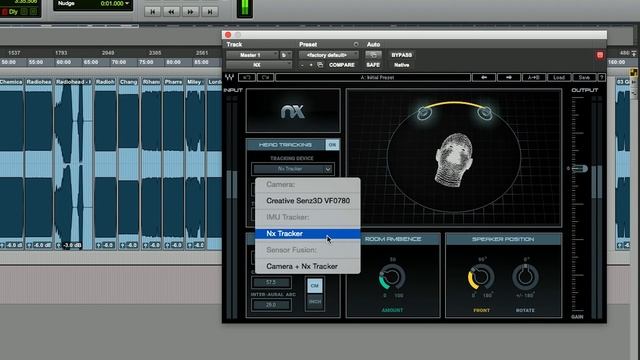Viewport: 640px width, 360px height.
Task: Click the copy settings icon beside plus
Action: (x=320, y=65)
